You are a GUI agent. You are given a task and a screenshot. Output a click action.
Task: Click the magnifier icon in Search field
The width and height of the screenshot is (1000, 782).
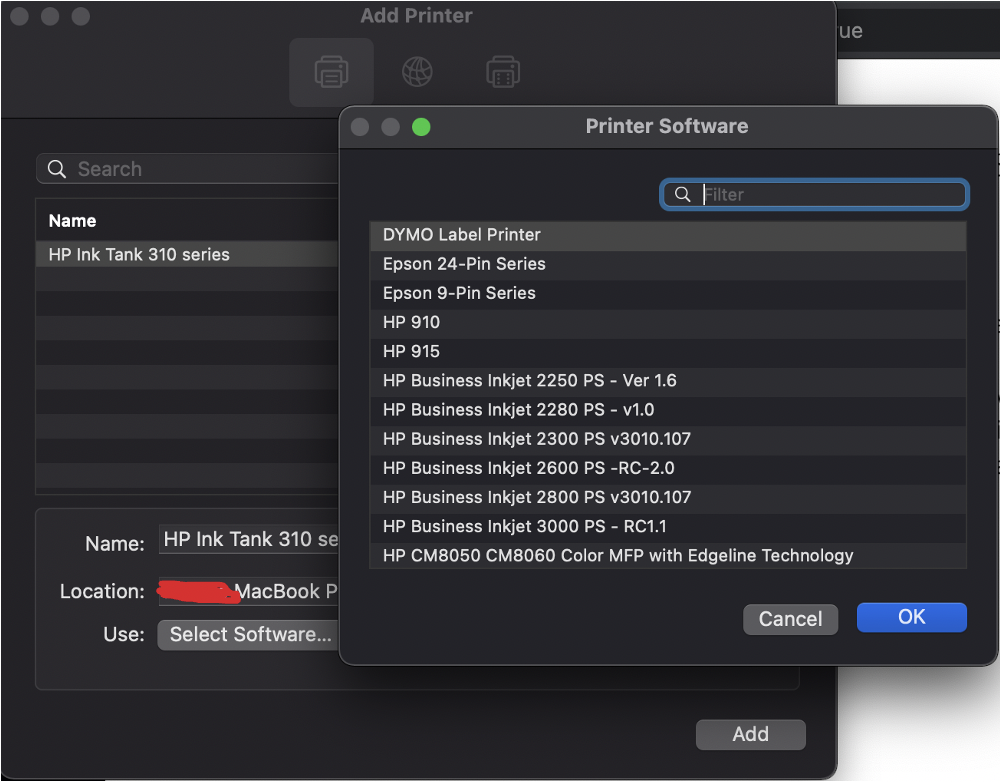(x=57, y=169)
